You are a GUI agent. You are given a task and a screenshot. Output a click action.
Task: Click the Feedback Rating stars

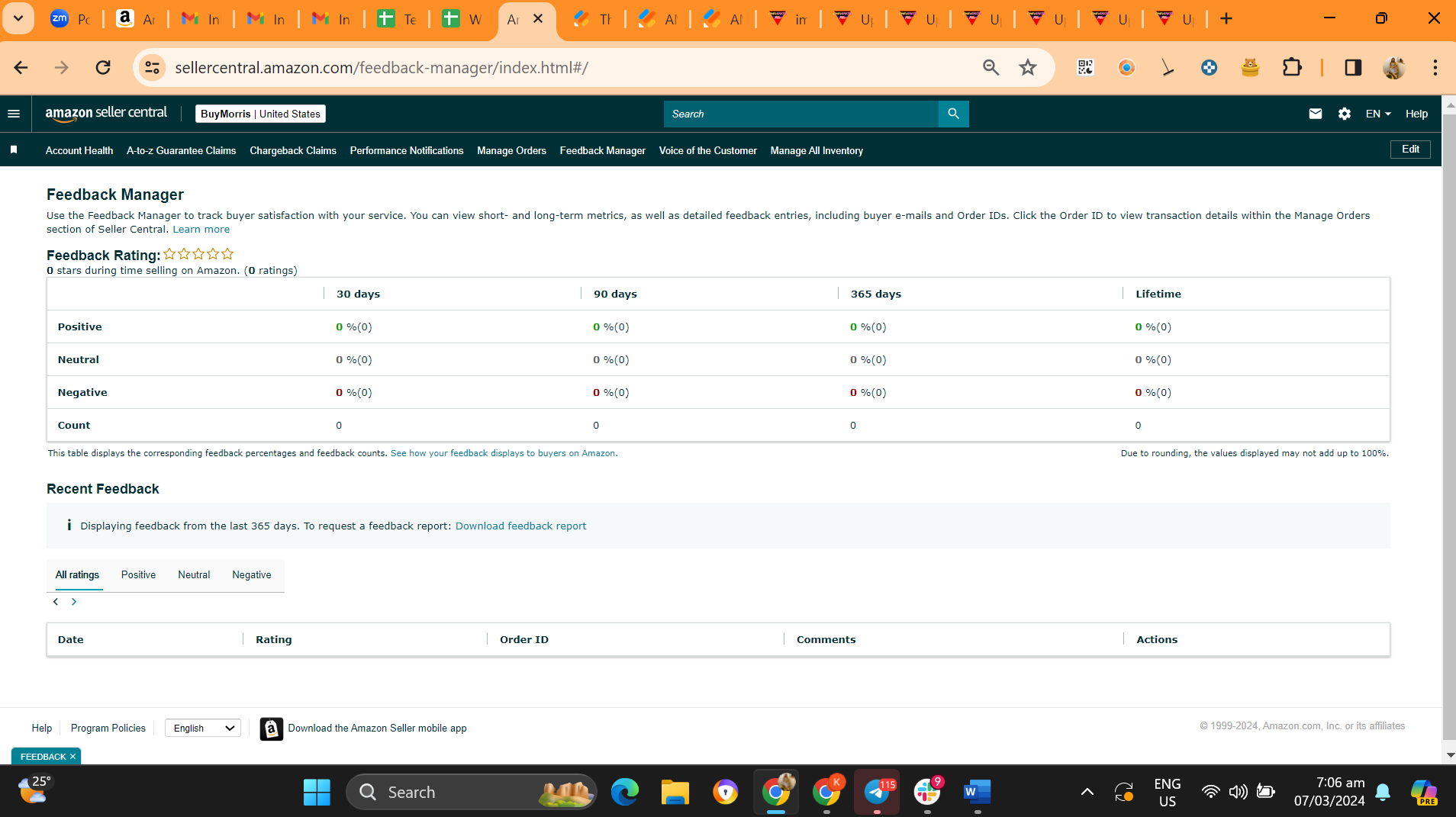198,254
